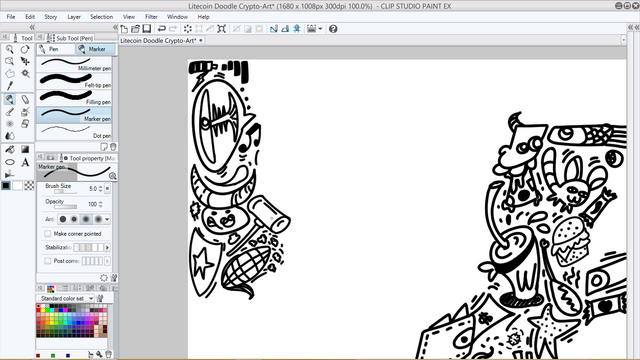The image size is (640, 360).
Task: Choose the weak anti-aliasing option
Action: coord(74,219)
